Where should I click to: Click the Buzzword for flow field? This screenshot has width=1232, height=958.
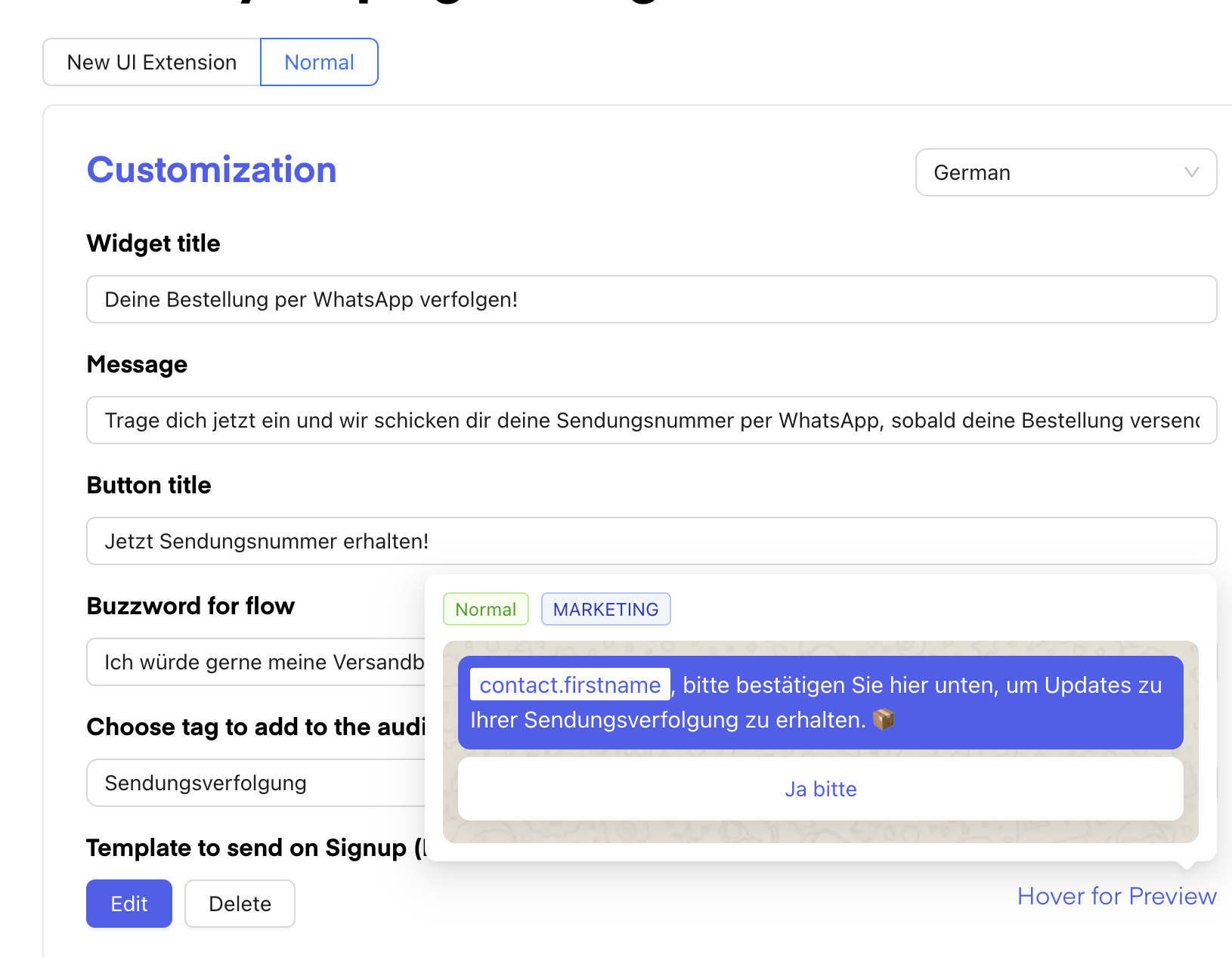[x=257, y=662]
